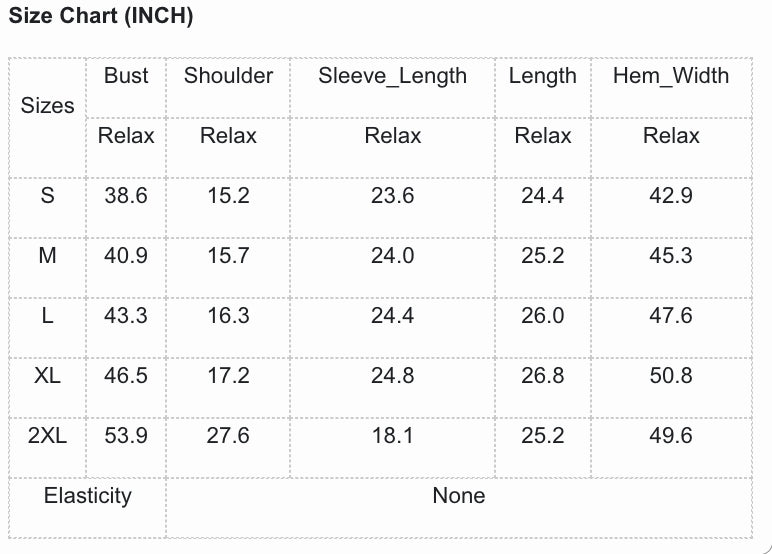Select the XL size row label
This screenshot has width=772, height=554.
click(x=47, y=376)
